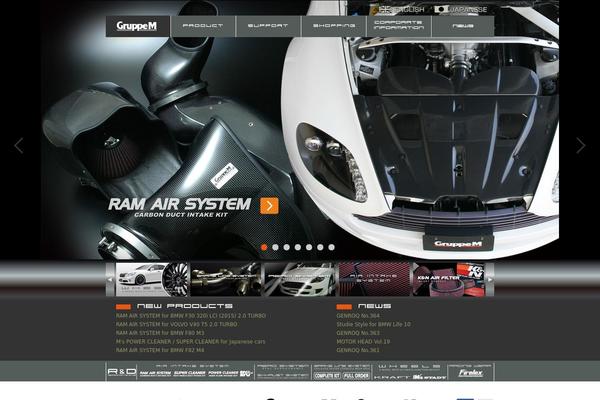Screen dimensions: 600x400
Task: Click the K&N logo in the footer bar
Action: click(x=246, y=373)
